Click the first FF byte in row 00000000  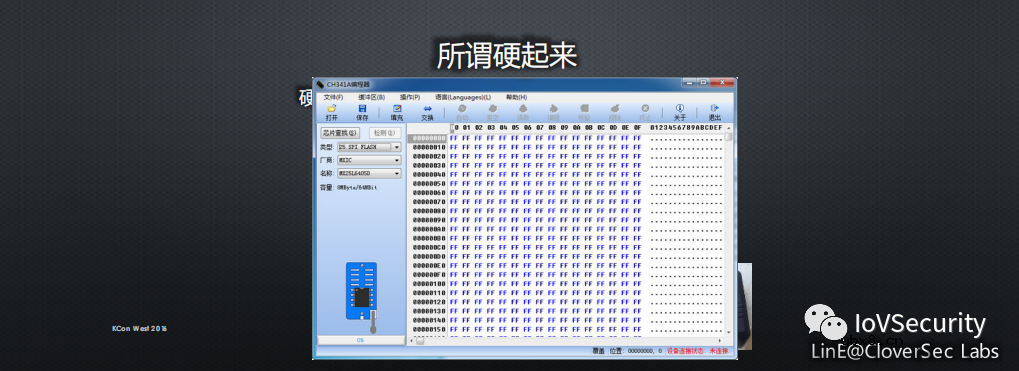pos(454,138)
